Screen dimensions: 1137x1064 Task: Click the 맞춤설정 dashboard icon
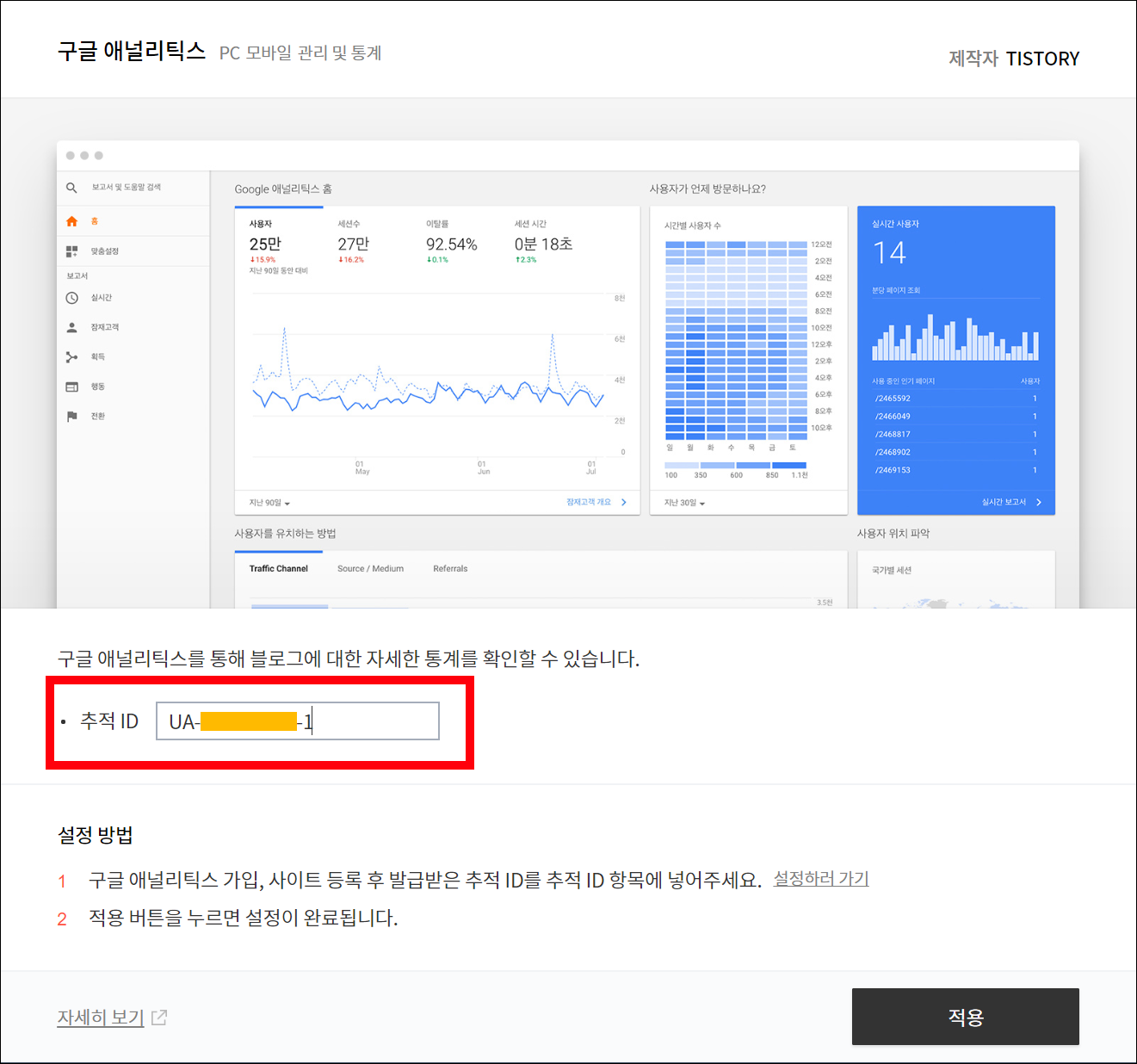pos(71,251)
